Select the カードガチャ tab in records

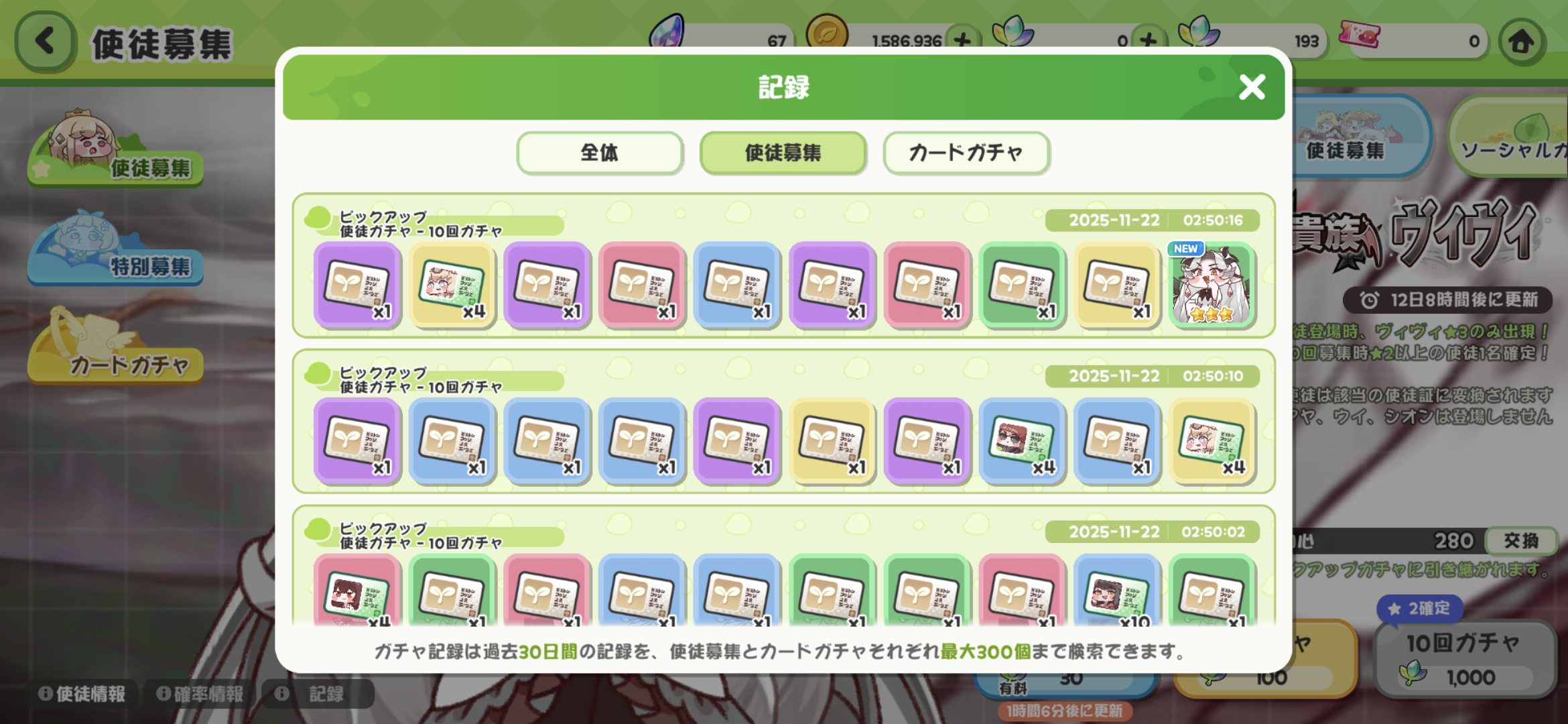tap(966, 153)
